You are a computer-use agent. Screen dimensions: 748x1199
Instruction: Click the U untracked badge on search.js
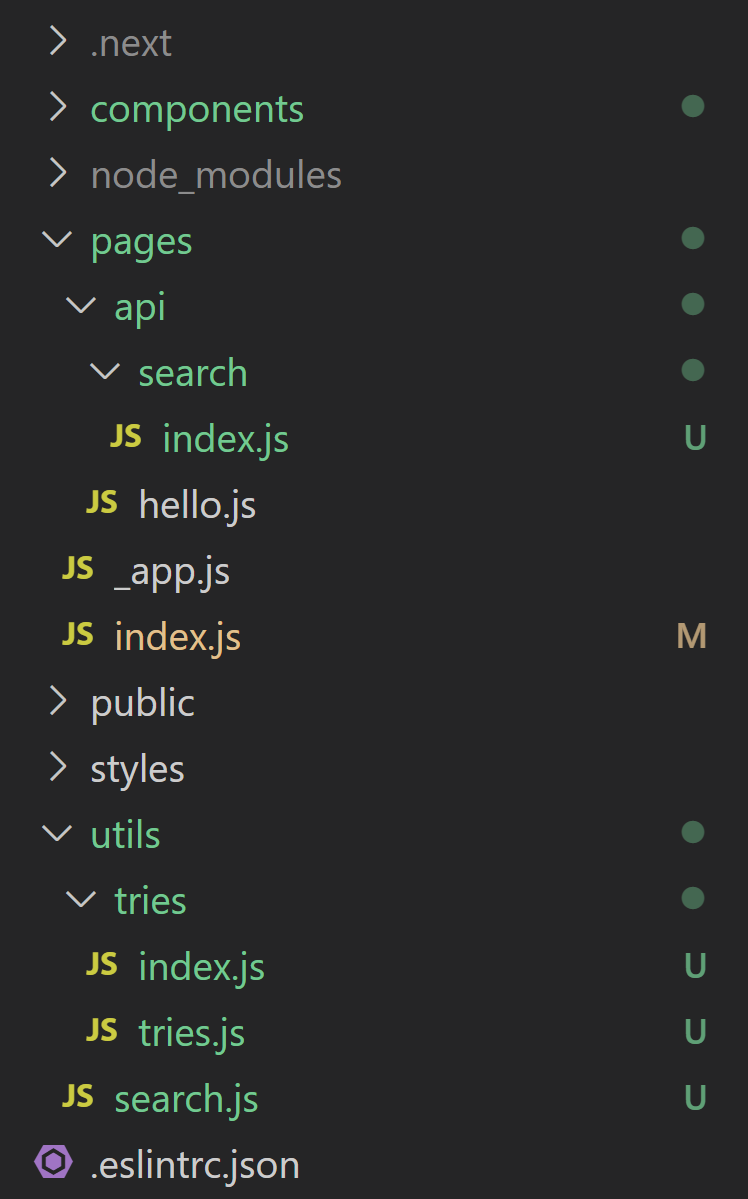click(694, 1098)
